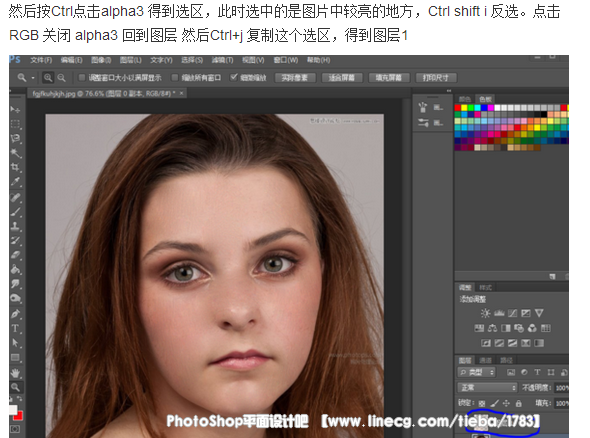Click the Zoom In mode icon
590x438 pixels.
48,78
